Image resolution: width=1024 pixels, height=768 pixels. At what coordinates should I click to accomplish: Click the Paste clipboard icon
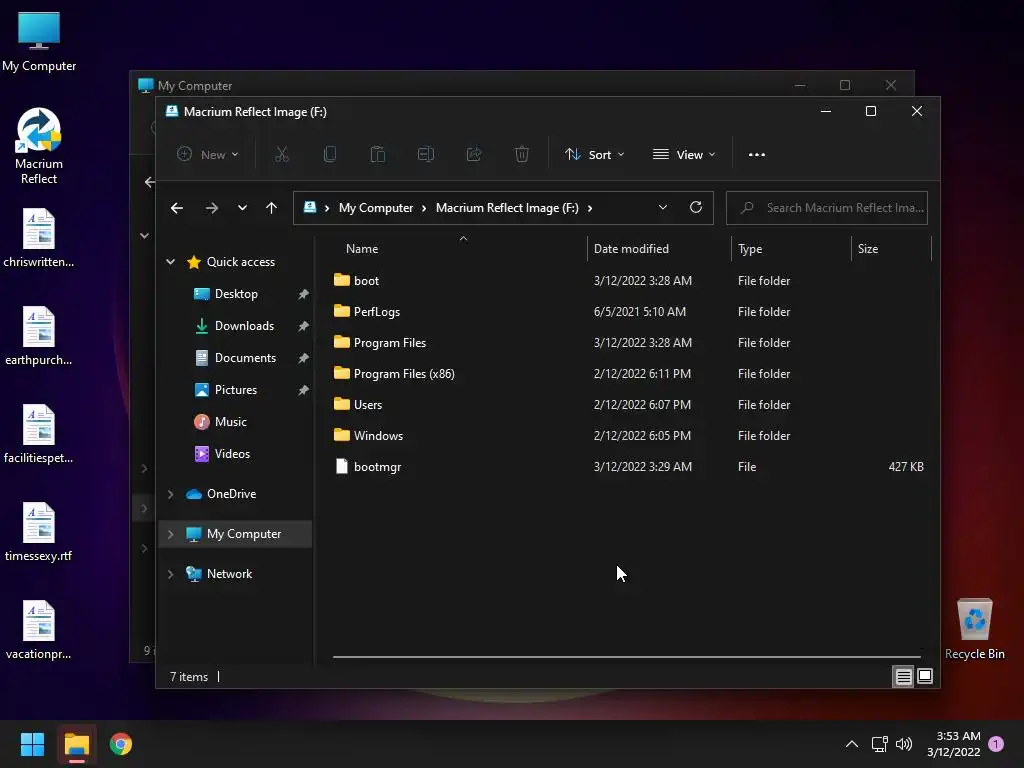(x=377, y=155)
